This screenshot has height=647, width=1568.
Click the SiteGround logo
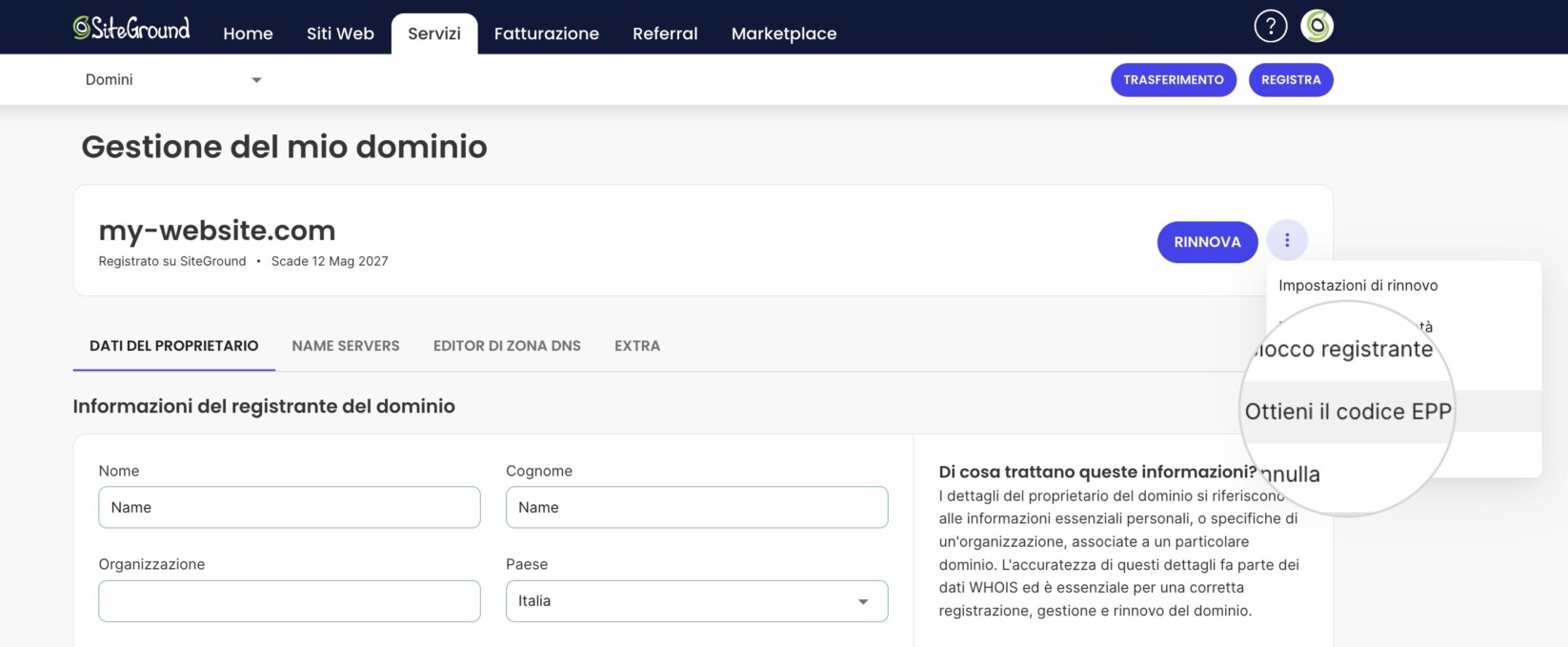[x=131, y=29]
